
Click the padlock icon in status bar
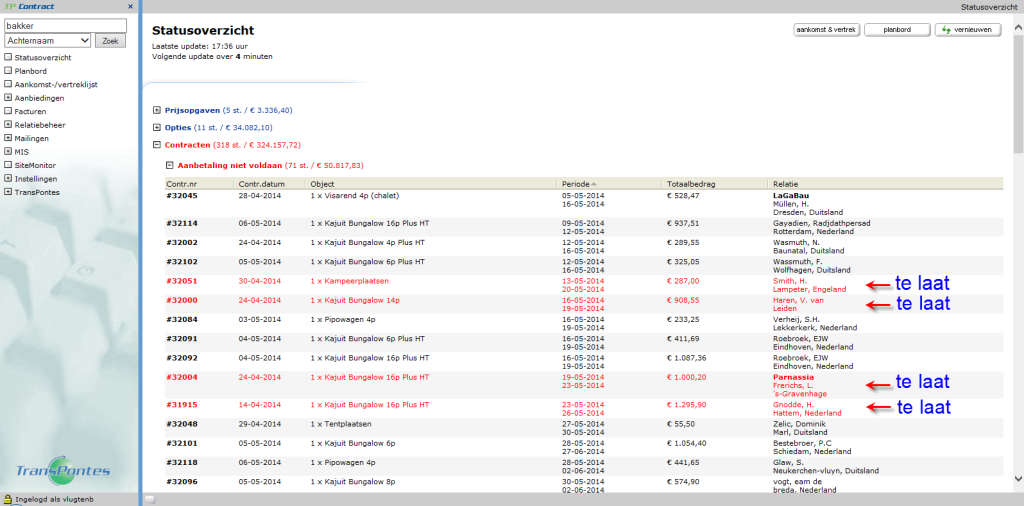[7, 498]
